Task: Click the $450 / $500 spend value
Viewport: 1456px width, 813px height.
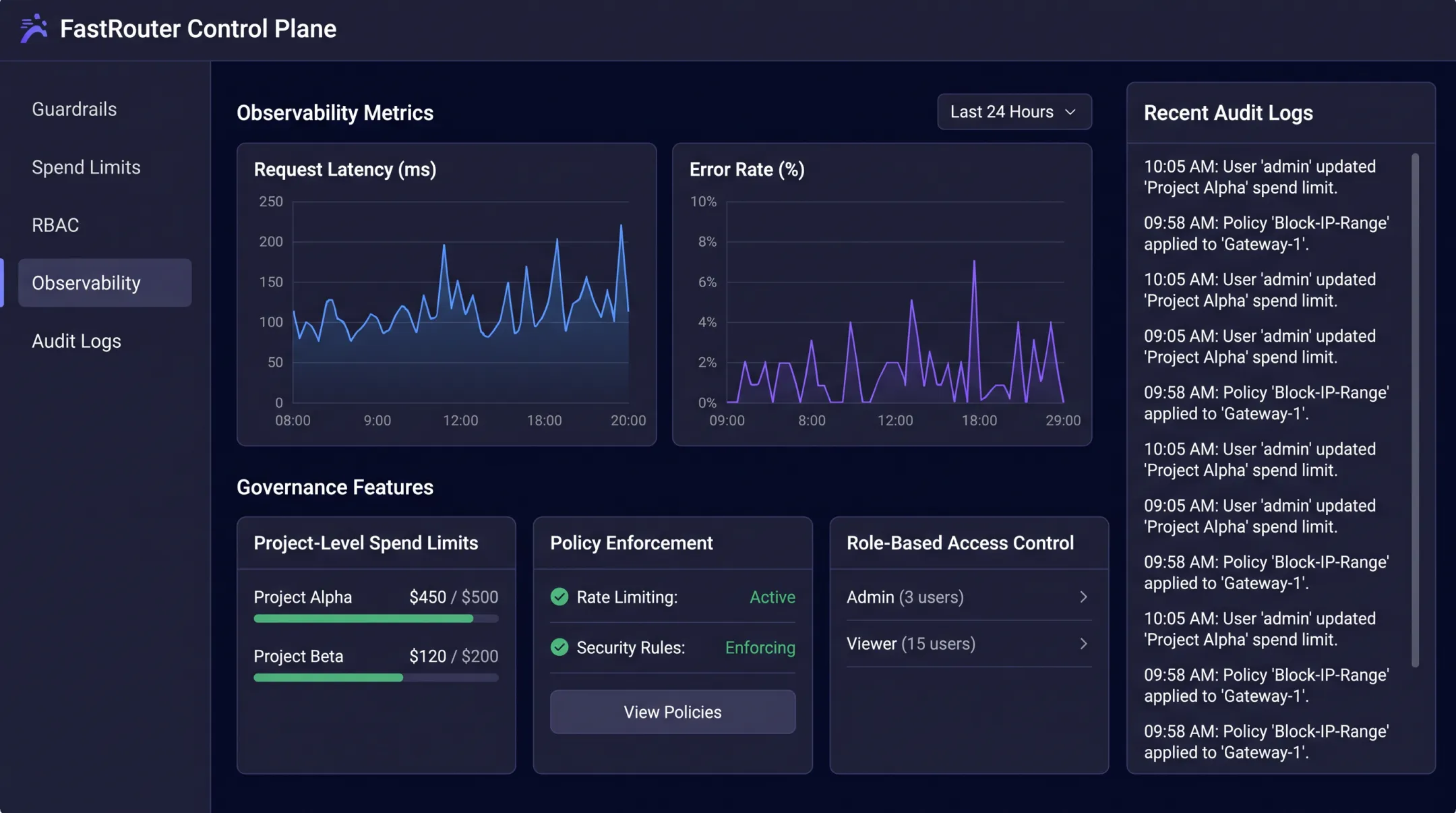Action: pyautogui.click(x=454, y=597)
